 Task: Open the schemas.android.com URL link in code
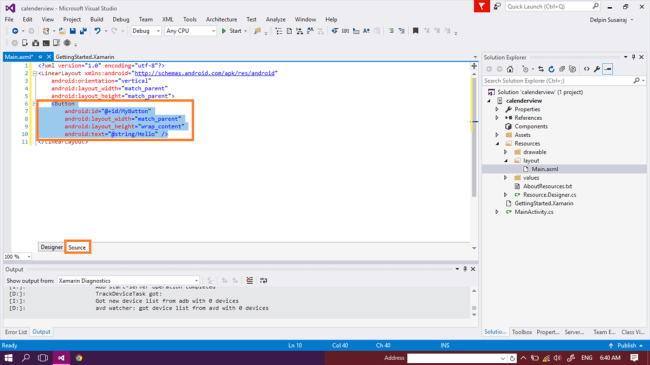(204, 73)
